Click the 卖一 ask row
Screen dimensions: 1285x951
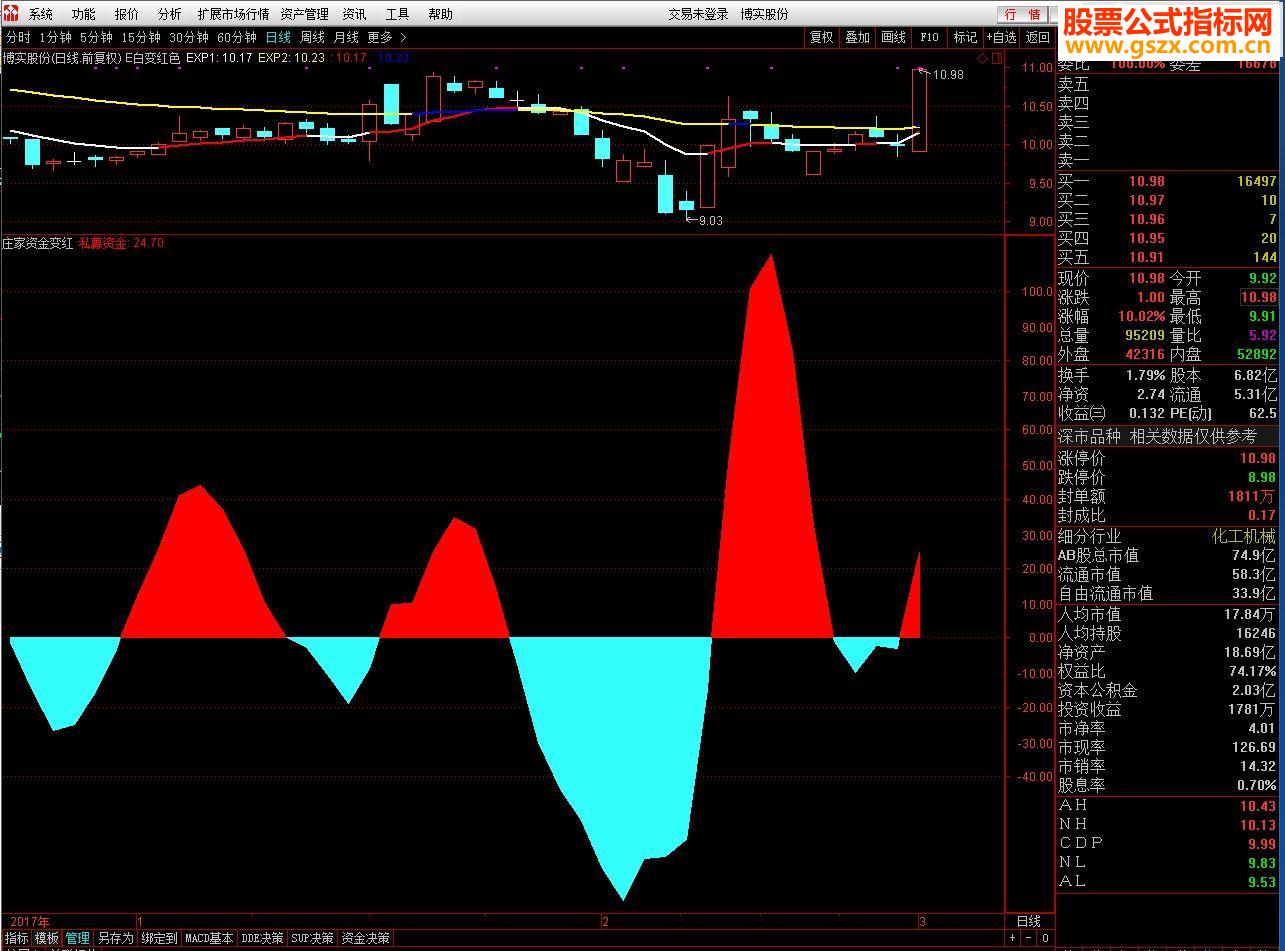(1167, 159)
